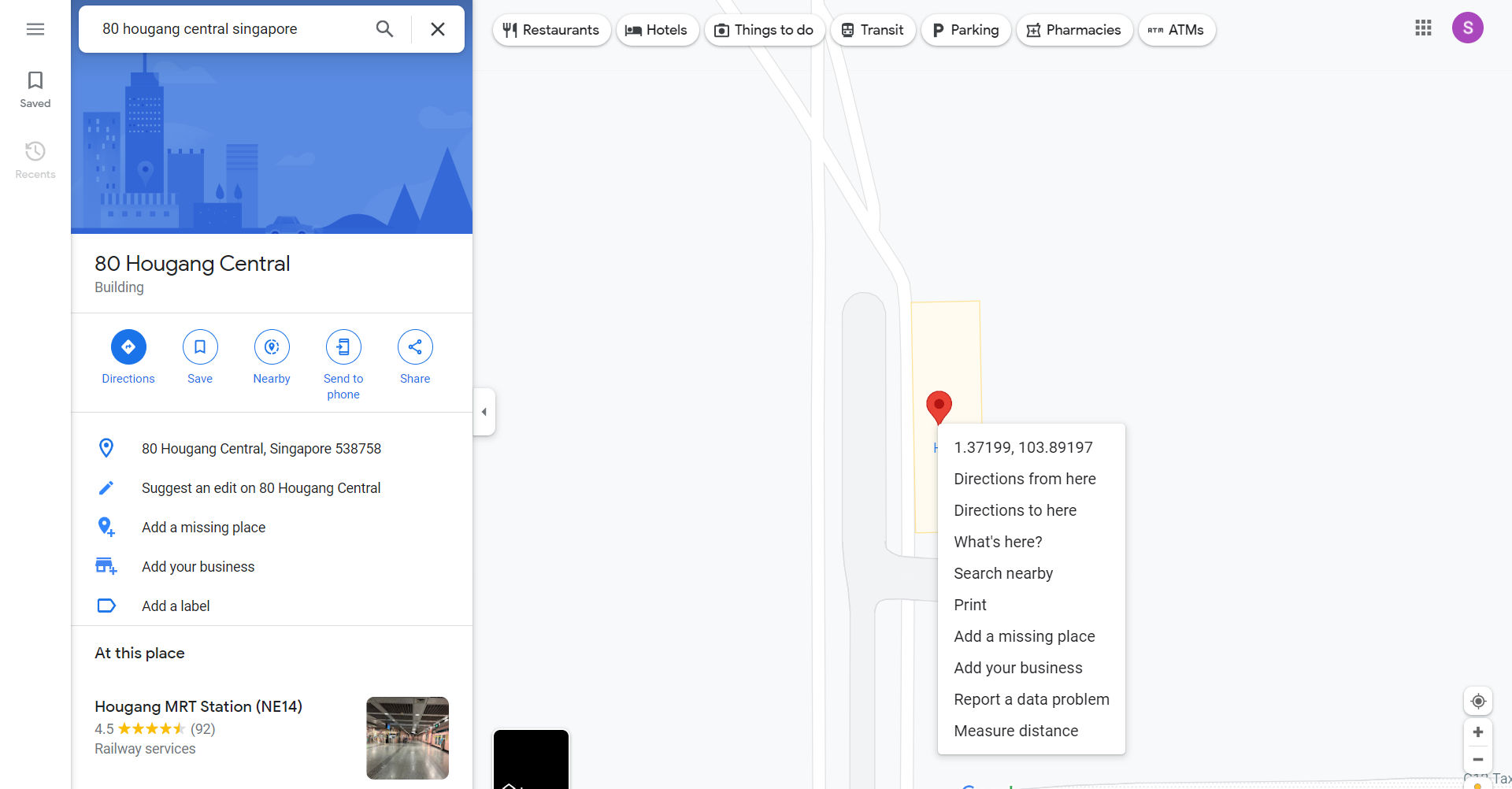The image size is (1512, 789).
Task: Share this place
Action: click(x=415, y=357)
